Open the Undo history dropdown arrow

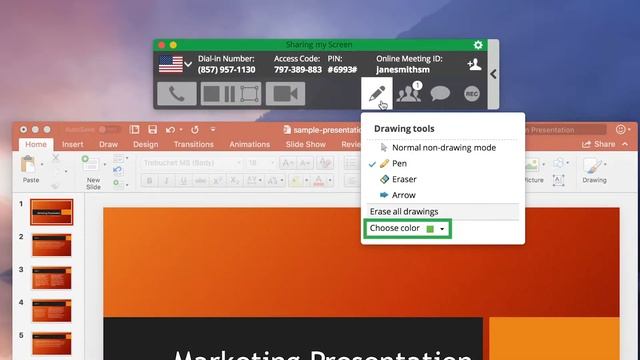point(181,130)
